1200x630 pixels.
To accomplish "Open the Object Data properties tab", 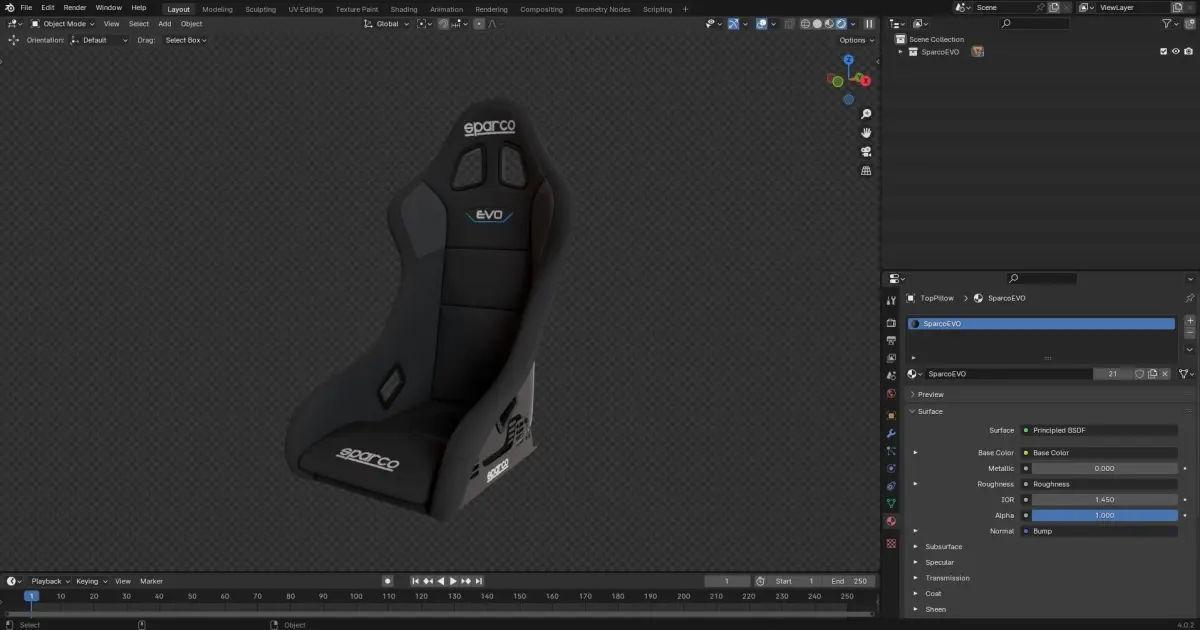I will coord(891,504).
